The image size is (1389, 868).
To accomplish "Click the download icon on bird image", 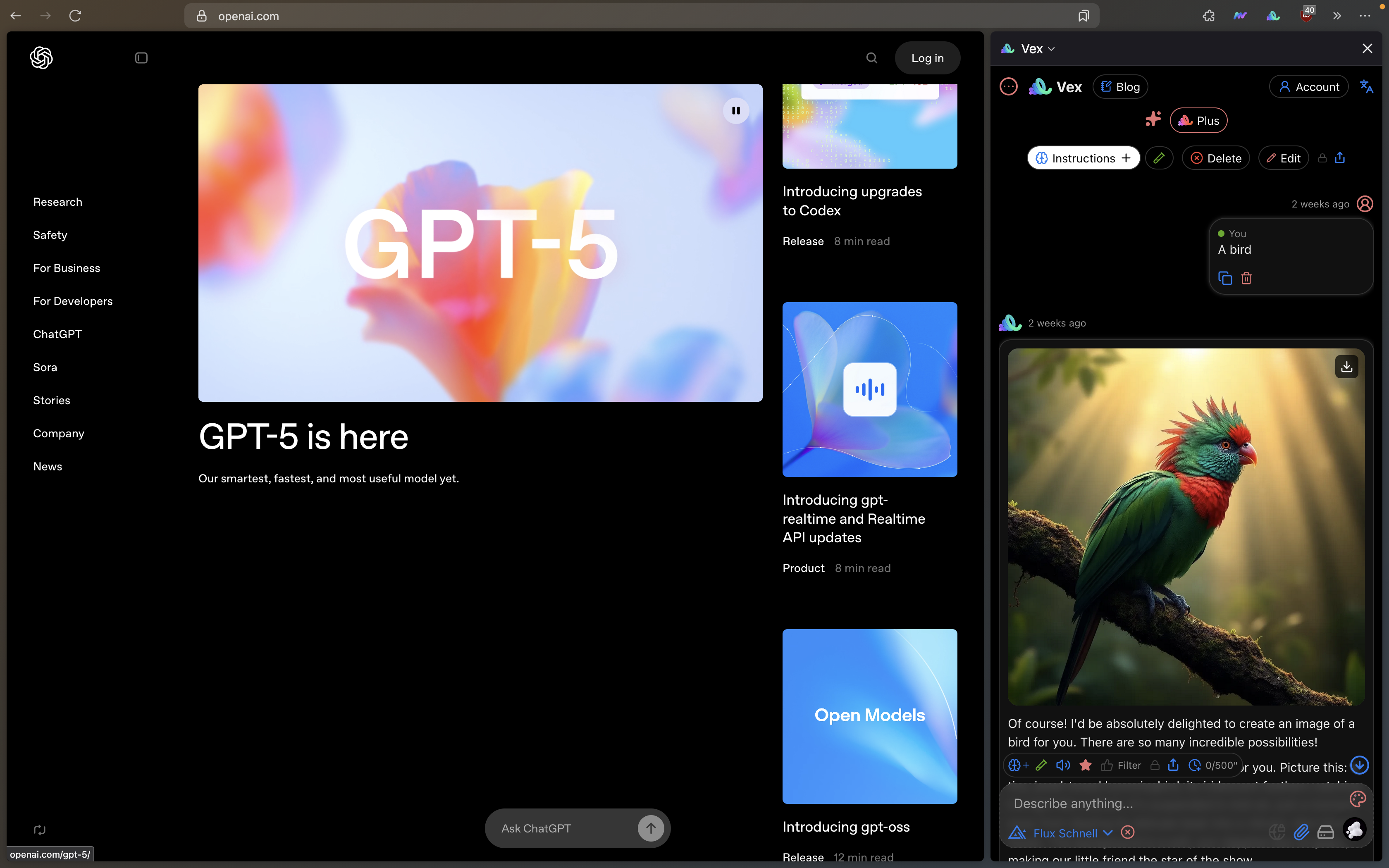I will point(1346,366).
